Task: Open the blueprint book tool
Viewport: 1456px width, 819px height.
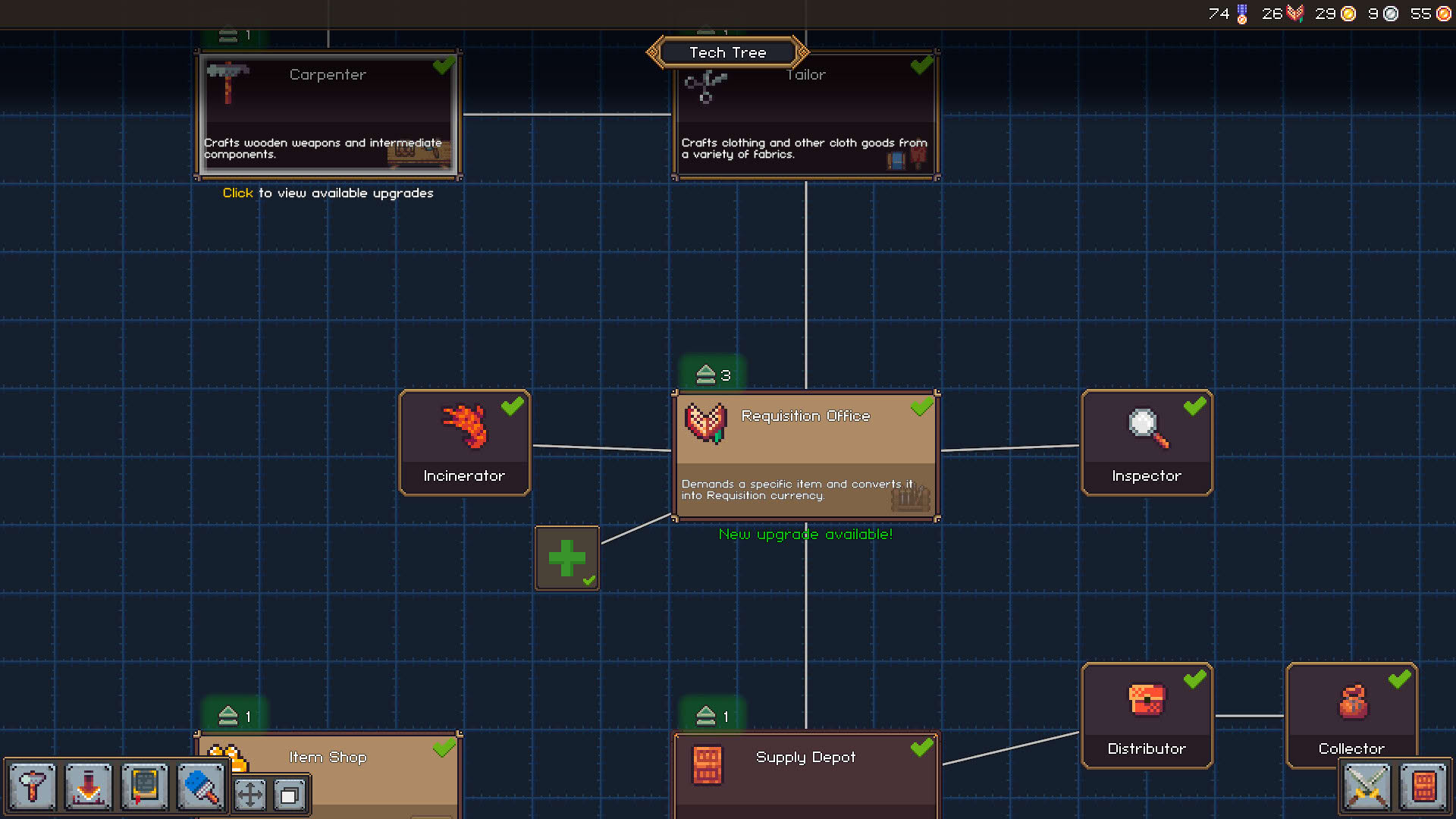Action: (145, 786)
